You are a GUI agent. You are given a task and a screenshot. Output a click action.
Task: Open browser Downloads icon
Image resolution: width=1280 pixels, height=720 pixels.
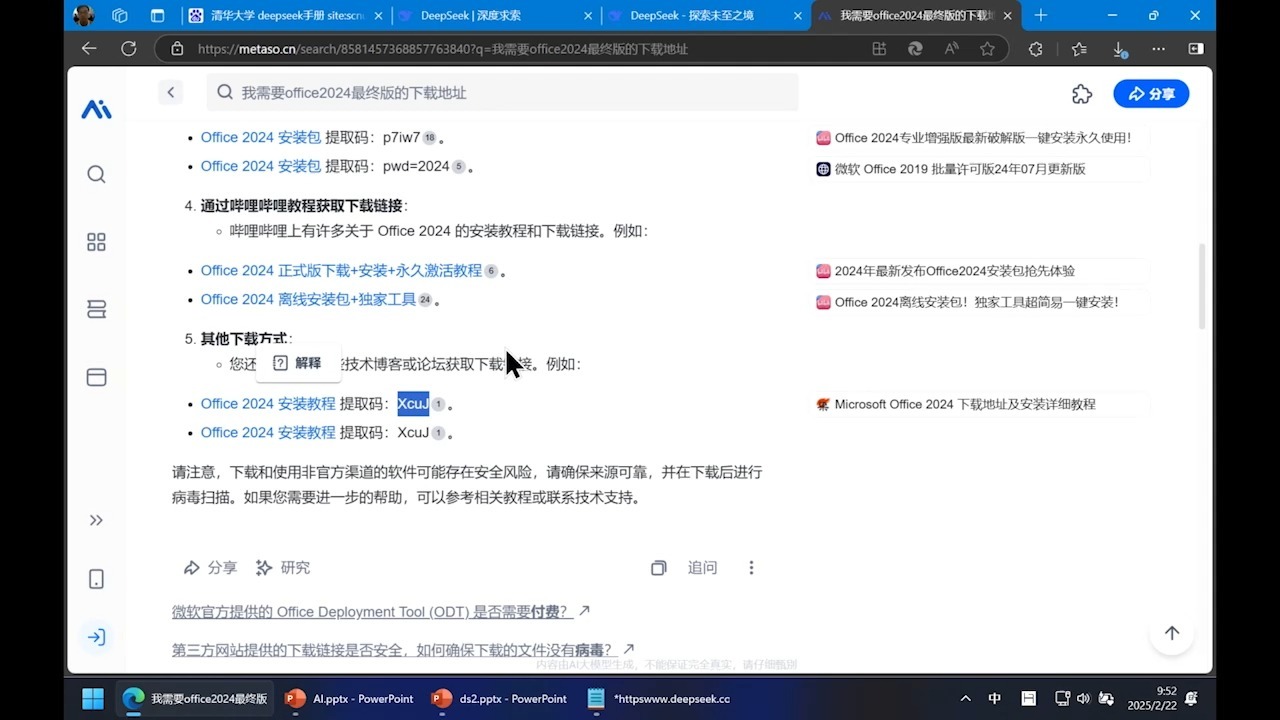pos(1119,48)
